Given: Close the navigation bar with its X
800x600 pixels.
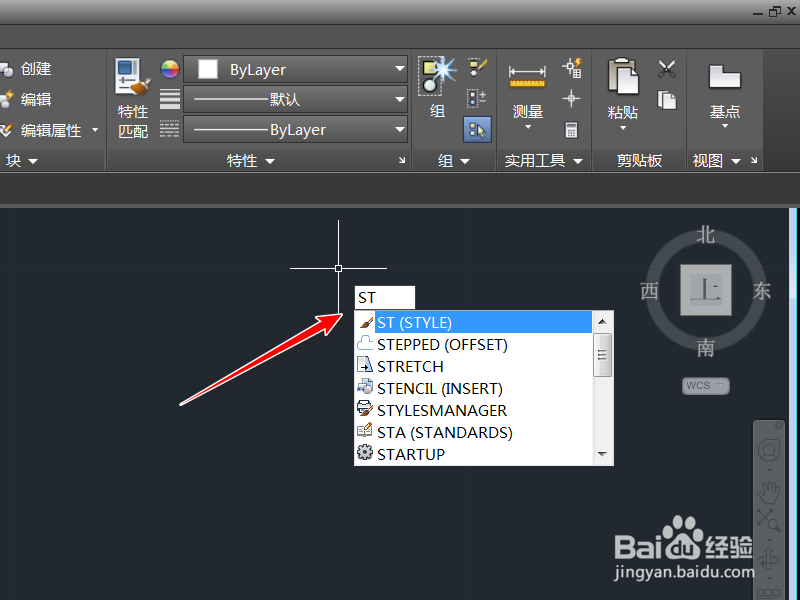Looking at the screenshot, I should tap(779, 425).
